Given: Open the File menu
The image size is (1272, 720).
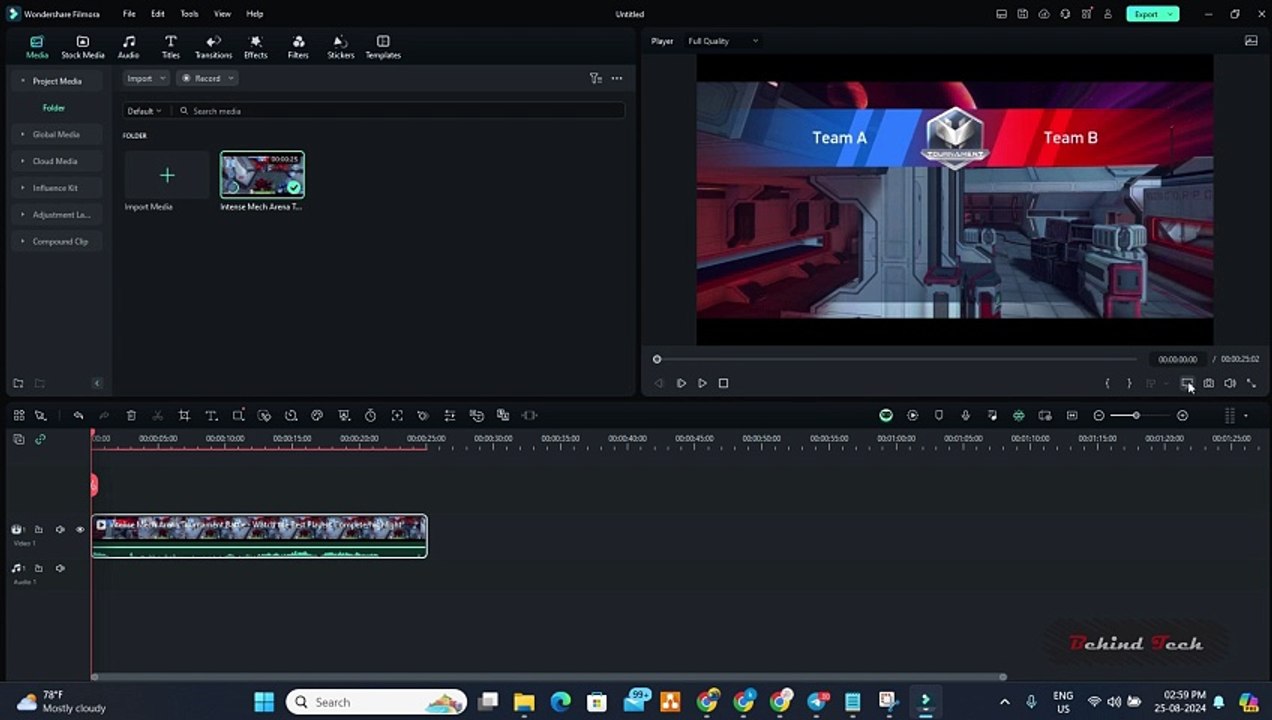Looking at the screenshot, I should pos(129,14).
